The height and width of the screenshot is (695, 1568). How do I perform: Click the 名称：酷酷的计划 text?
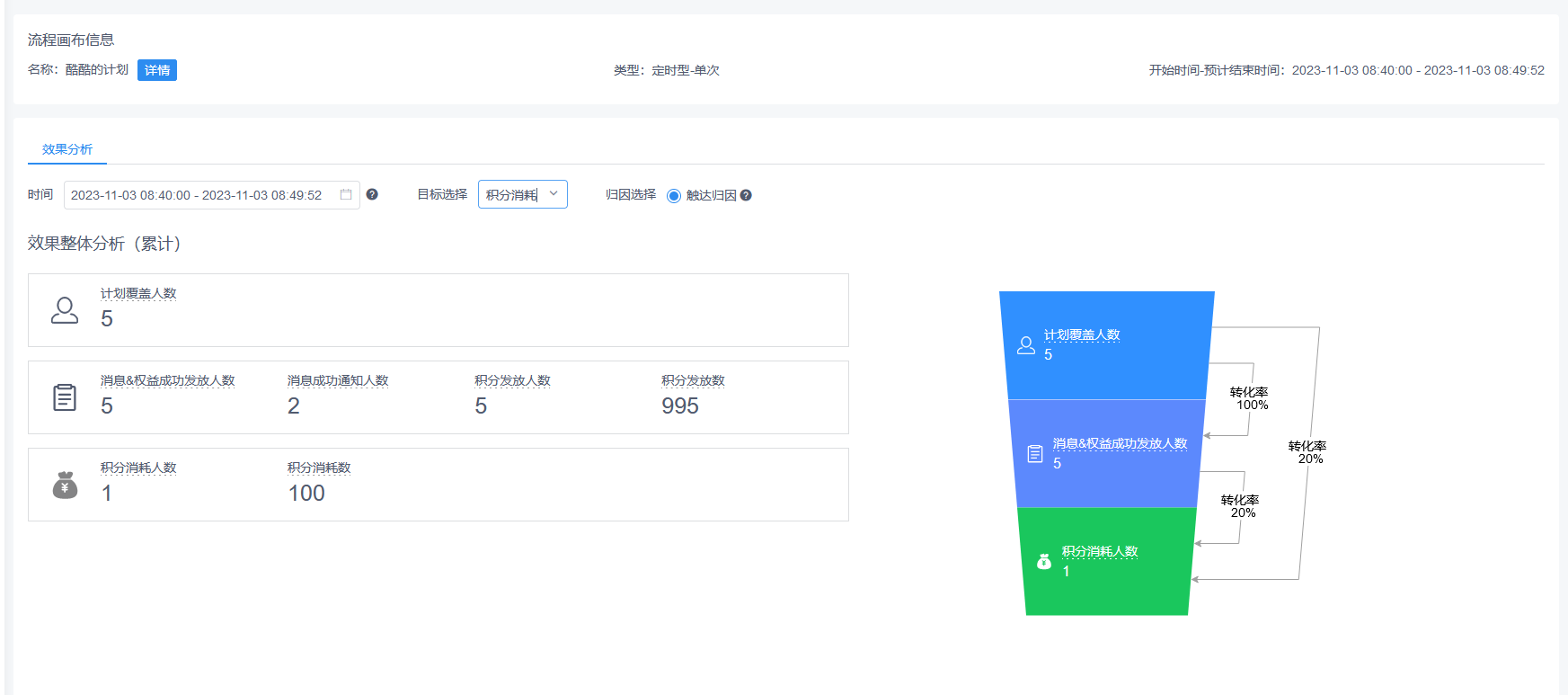pyautogui.click(x=78, y=70)
